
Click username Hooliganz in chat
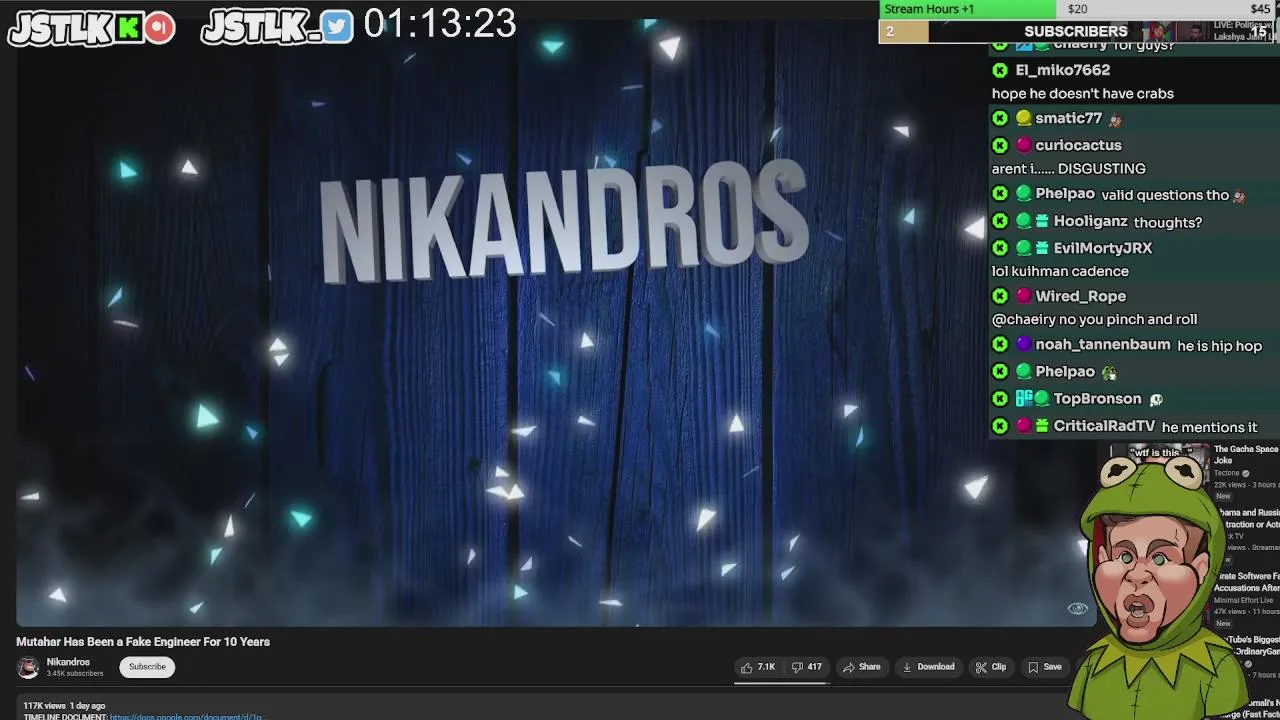[x=1090, y=221]
